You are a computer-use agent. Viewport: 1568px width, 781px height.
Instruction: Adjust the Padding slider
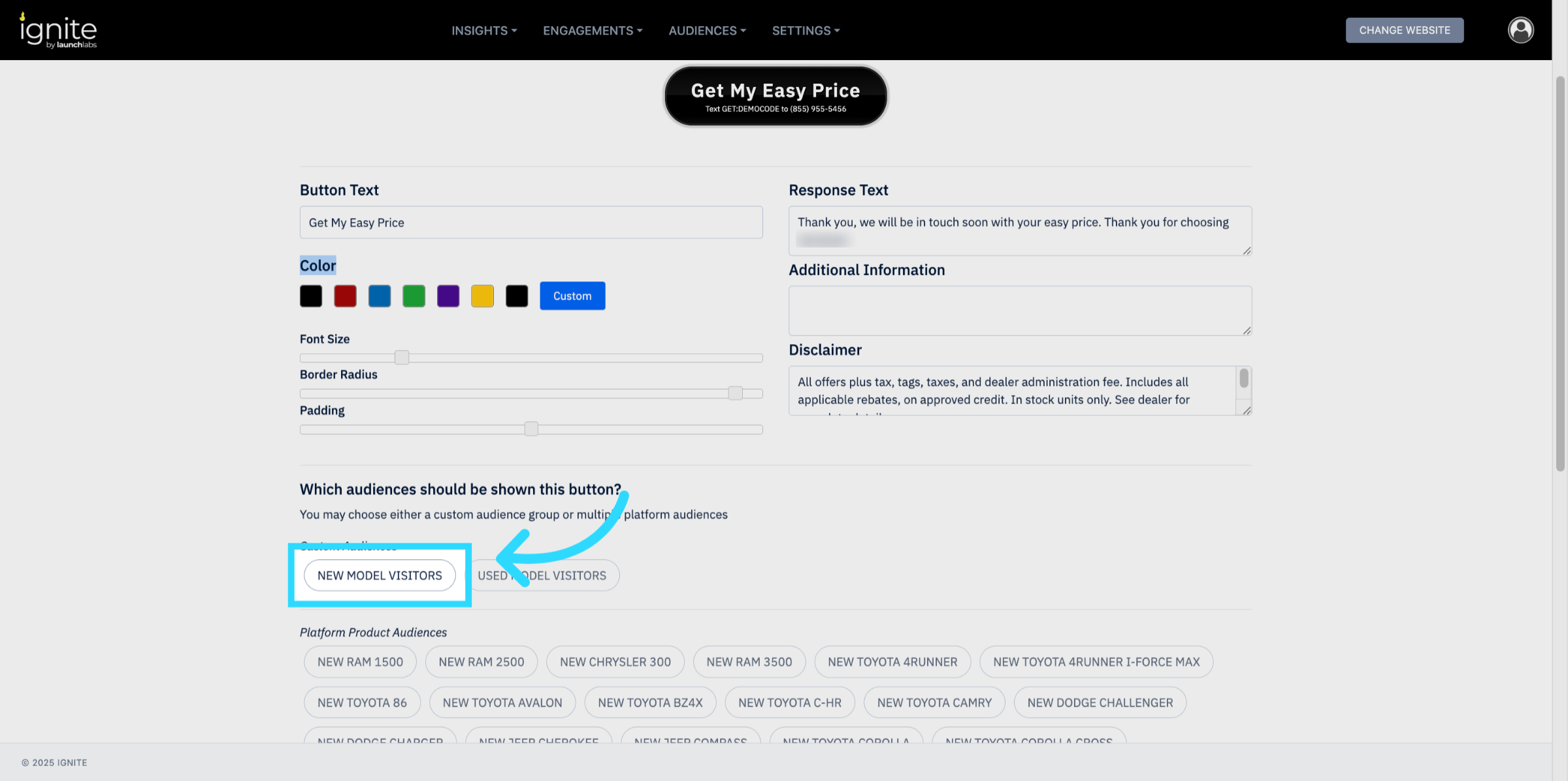tap(531, 429)
